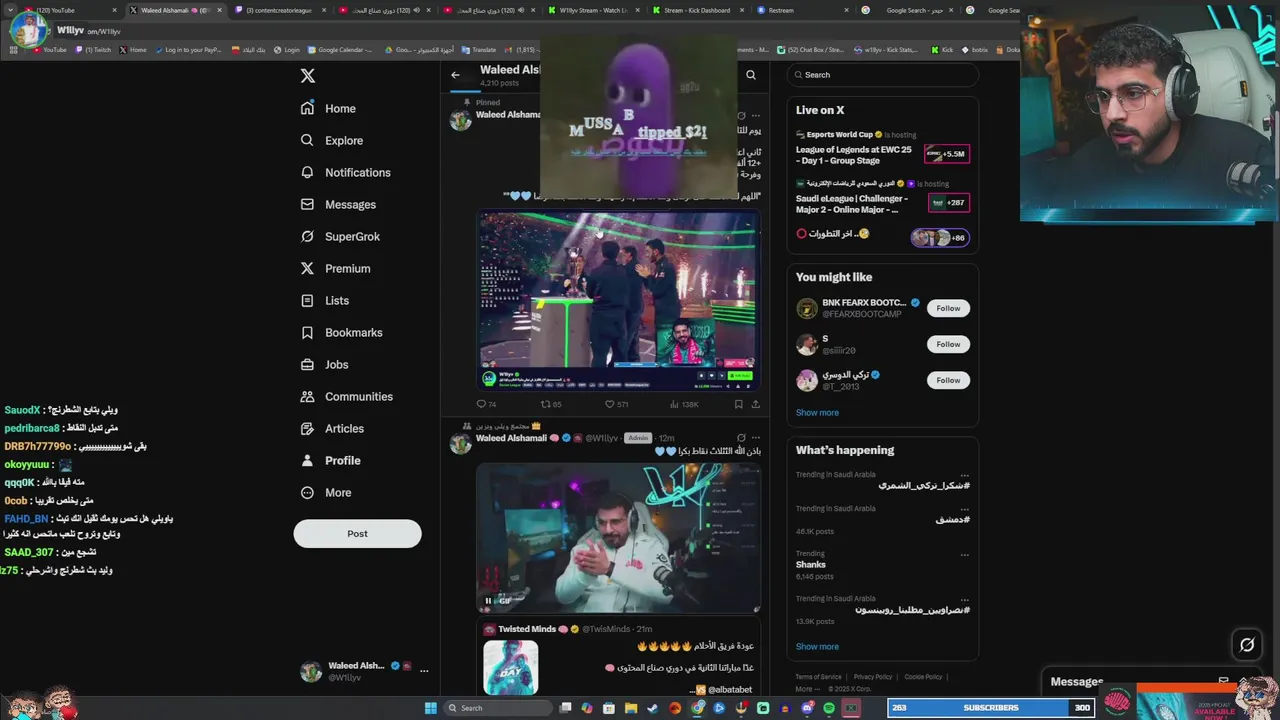The image size is (1280, 720).
Task: Open Messages from the sidebar
Action: click(338, 204)
